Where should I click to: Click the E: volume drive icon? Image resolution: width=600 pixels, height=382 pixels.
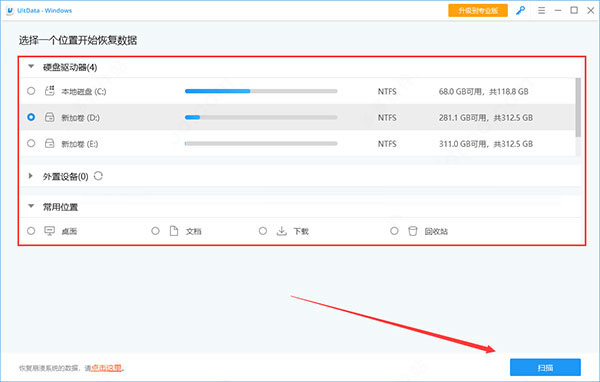tap(50, 144)
